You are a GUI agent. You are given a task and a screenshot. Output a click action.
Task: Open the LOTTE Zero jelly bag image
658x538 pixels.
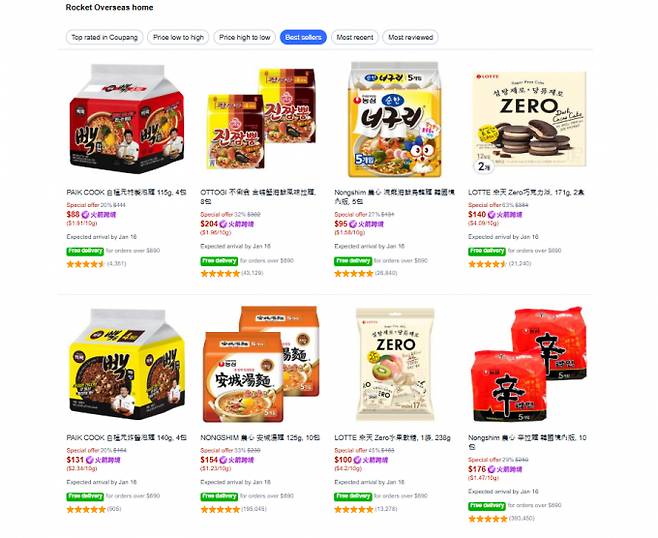395,364
